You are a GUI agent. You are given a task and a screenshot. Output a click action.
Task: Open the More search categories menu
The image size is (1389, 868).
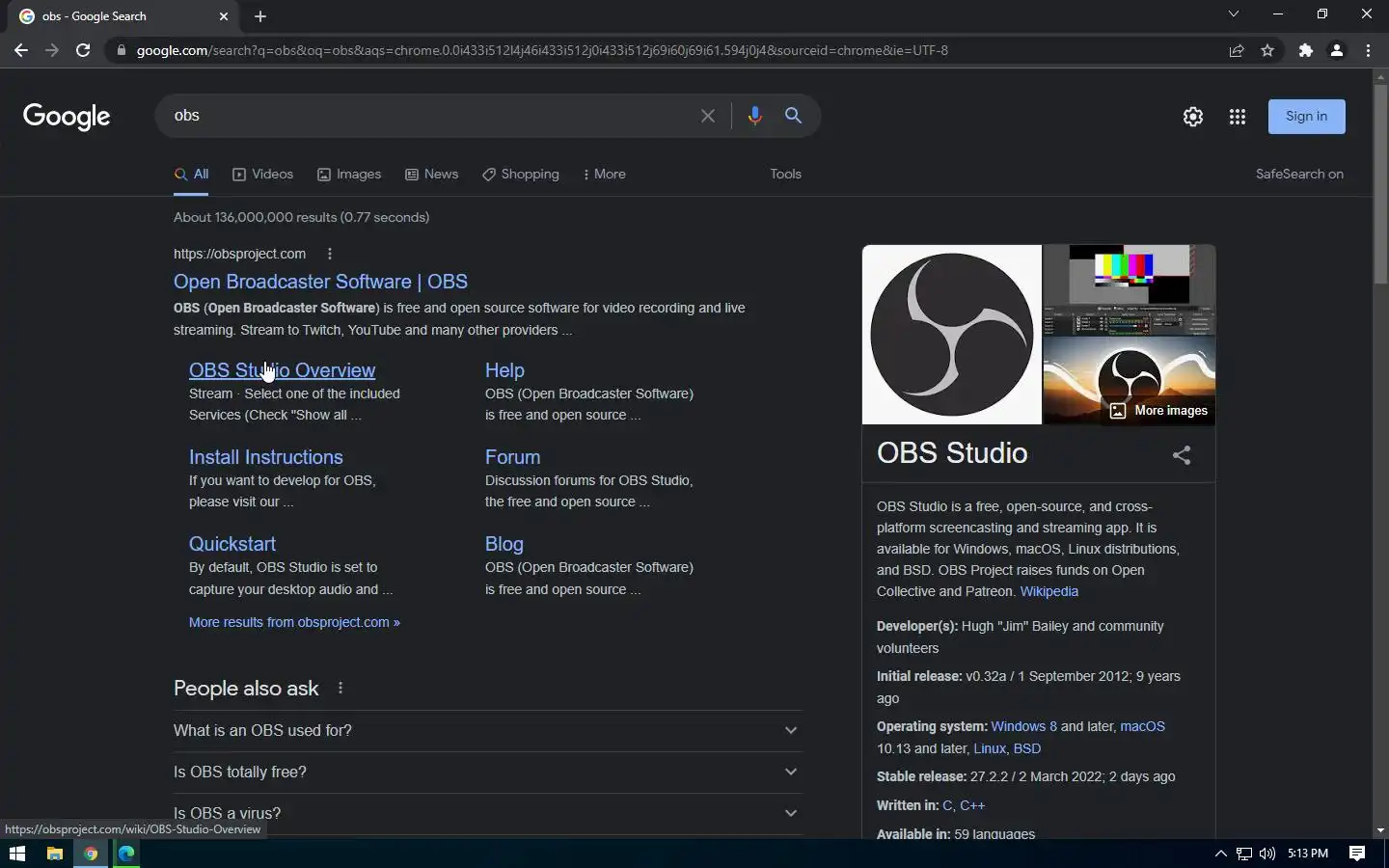(x=605, y=175)
